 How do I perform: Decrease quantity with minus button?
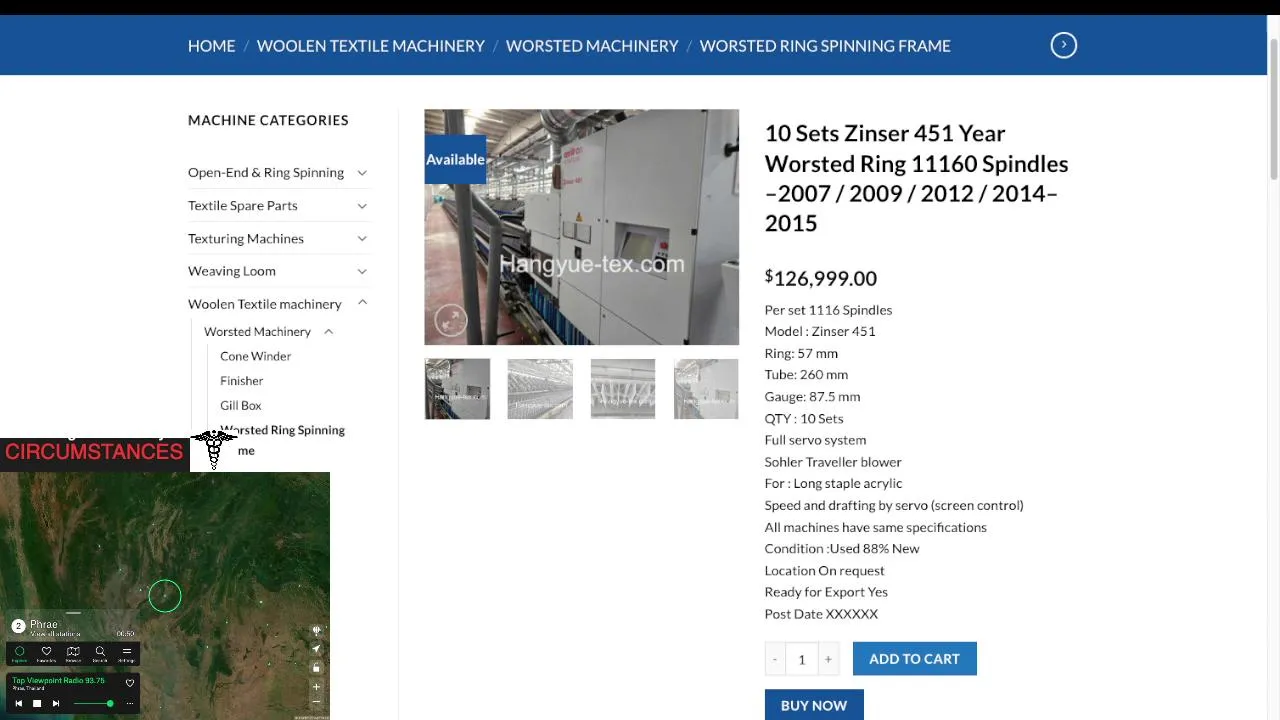[x=775, y=659]
